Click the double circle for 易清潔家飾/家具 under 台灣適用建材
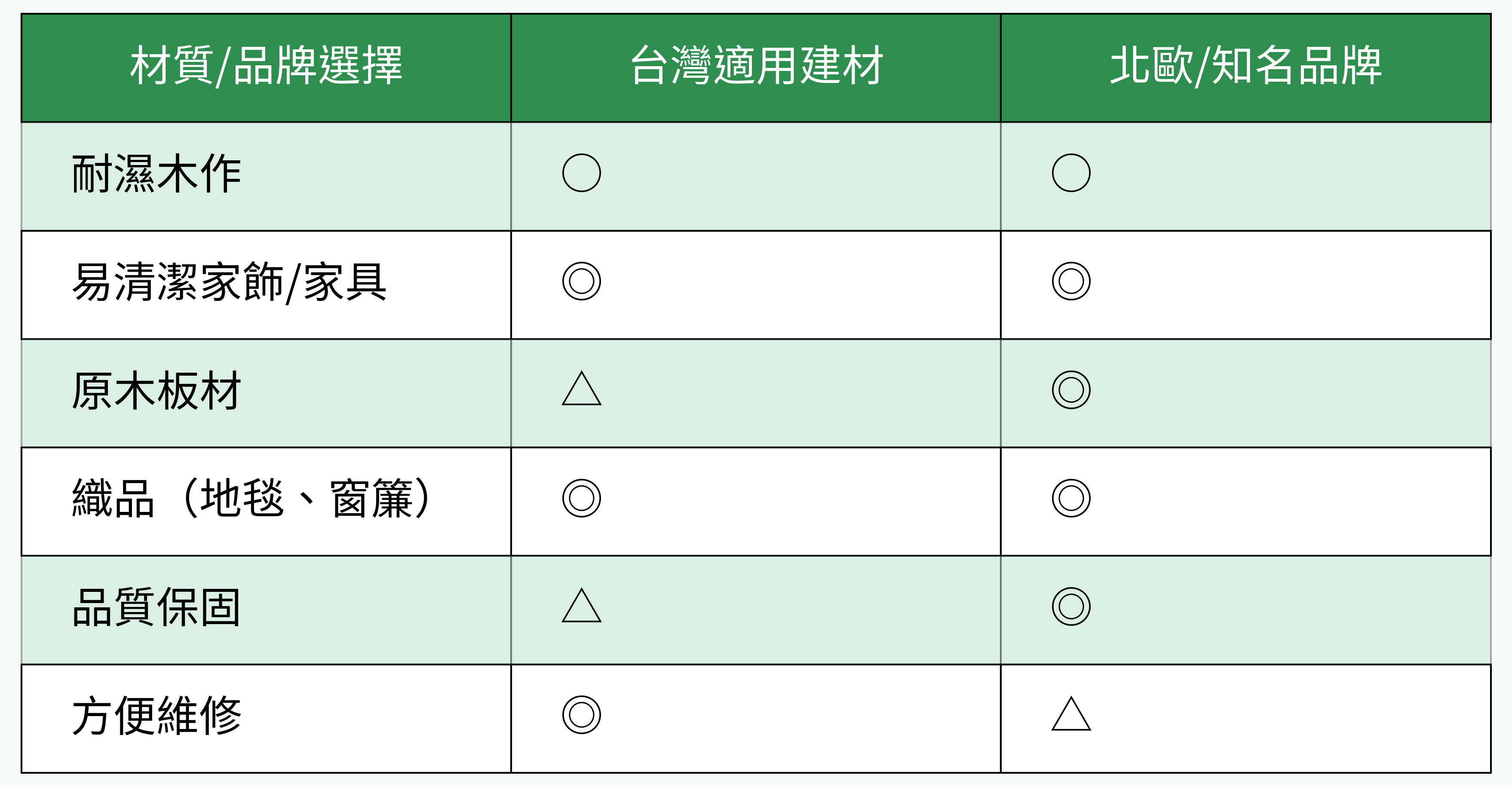Image resolution: width=1512 pixels, height=787 pixels. click(x=581, y=281)
